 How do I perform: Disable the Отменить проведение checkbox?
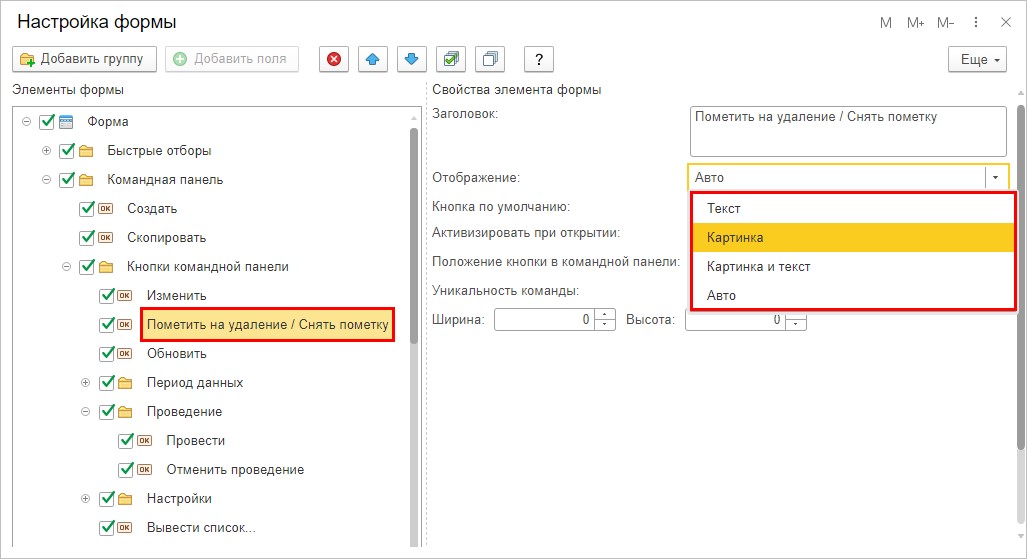pyautogui.click(x=126, y=469)
